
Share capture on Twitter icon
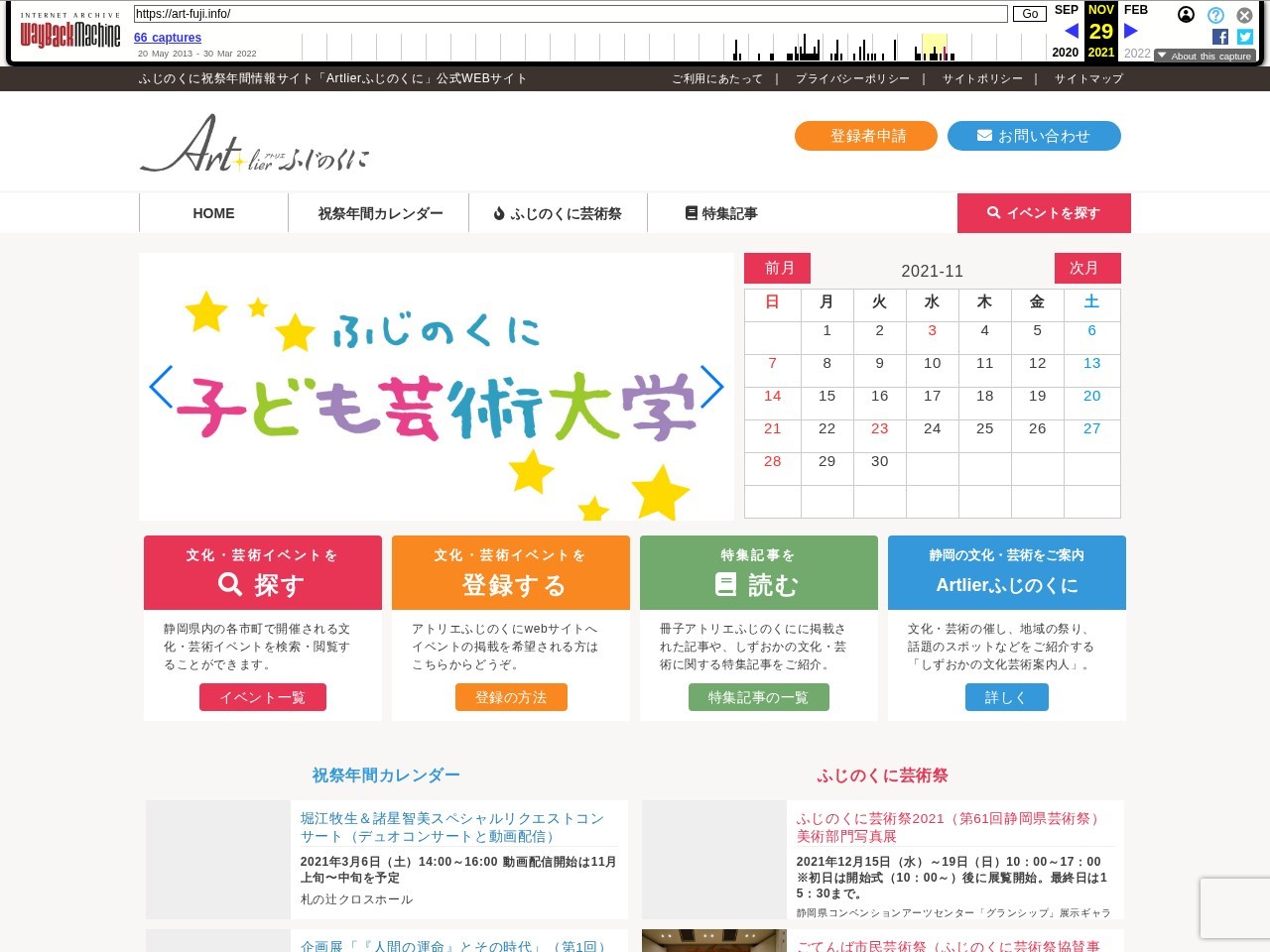(1245, 37)
